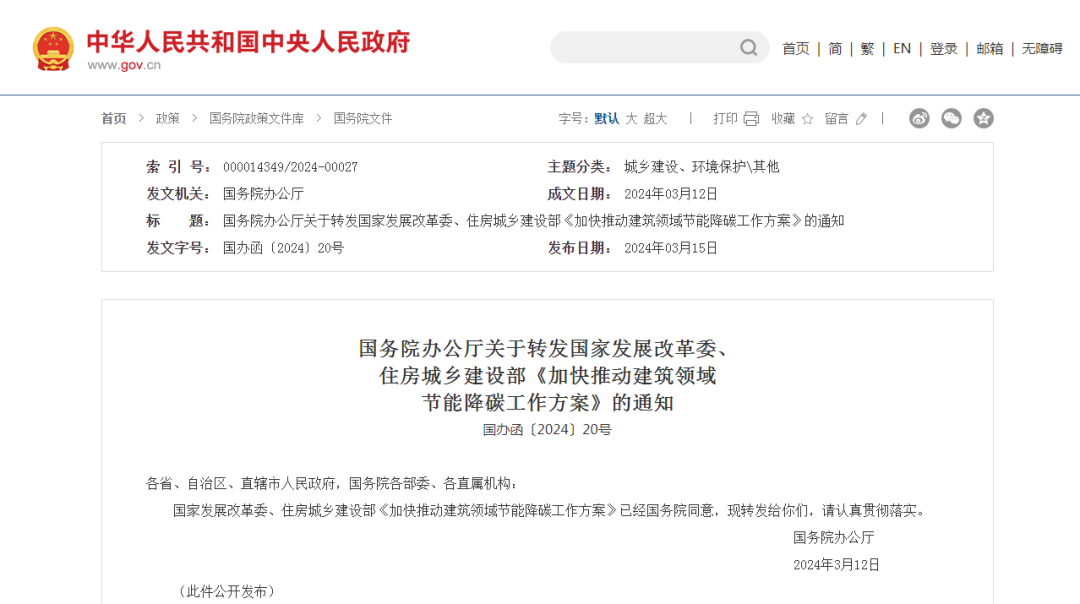This screenshot has width=1080, height=604.
Task: Click the 打印 text button
Action: (725, 118)
